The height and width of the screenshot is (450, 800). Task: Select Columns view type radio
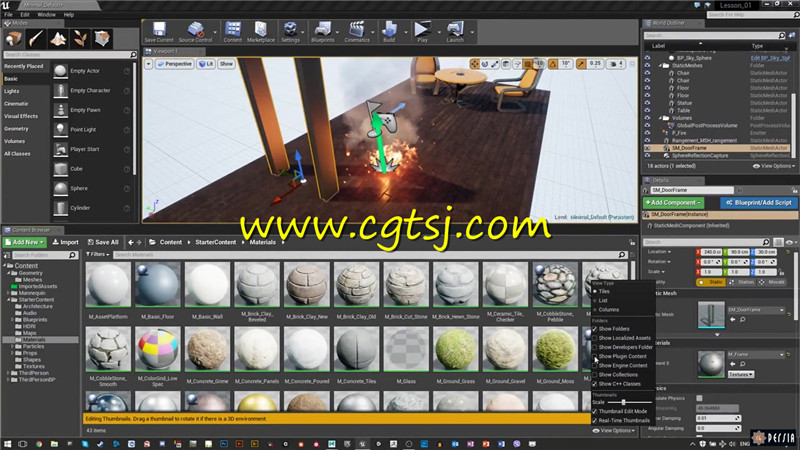coord(595,310)
